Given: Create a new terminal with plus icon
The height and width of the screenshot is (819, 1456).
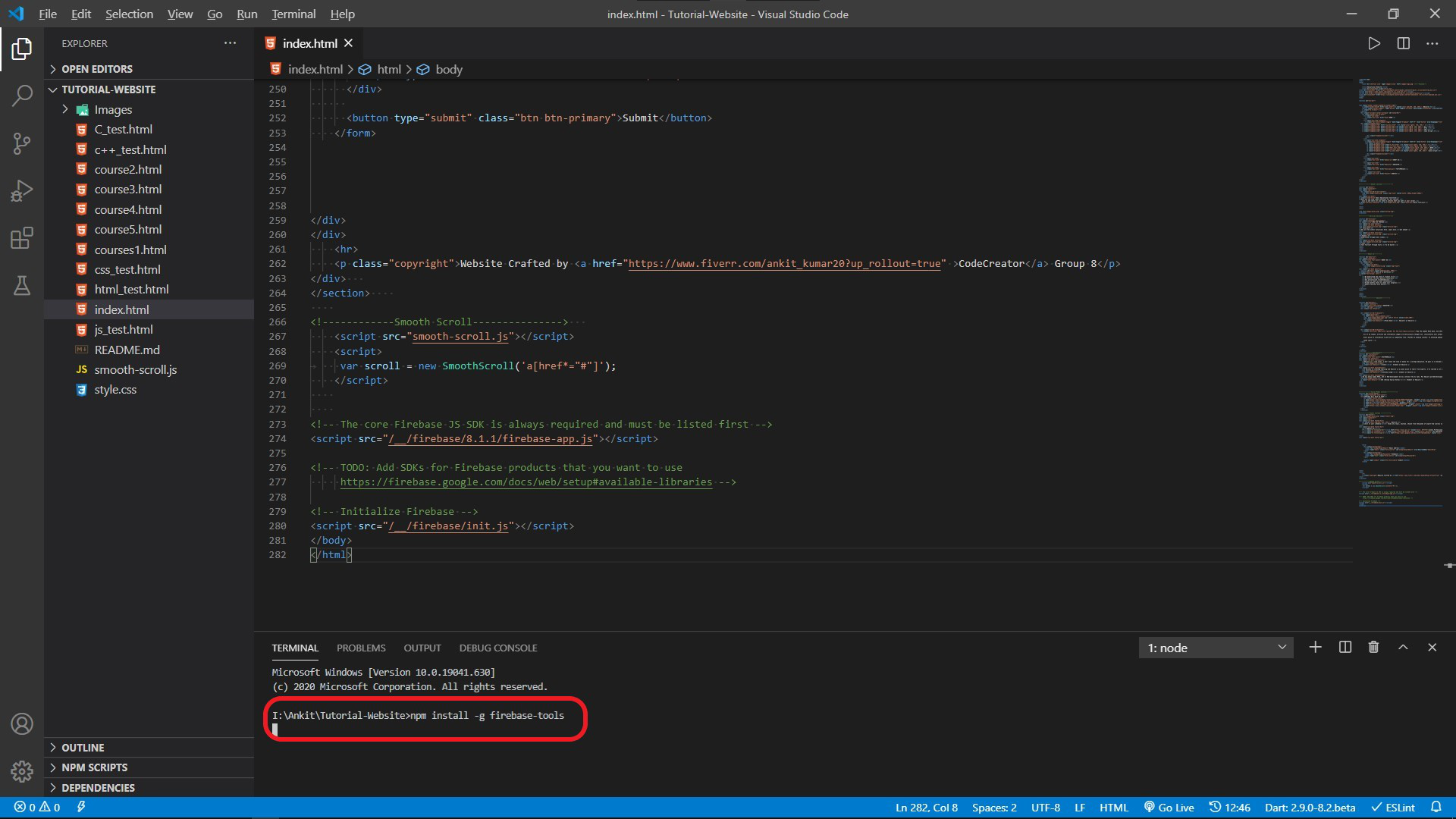Looking at the screenshot, I should point(1315,648).
